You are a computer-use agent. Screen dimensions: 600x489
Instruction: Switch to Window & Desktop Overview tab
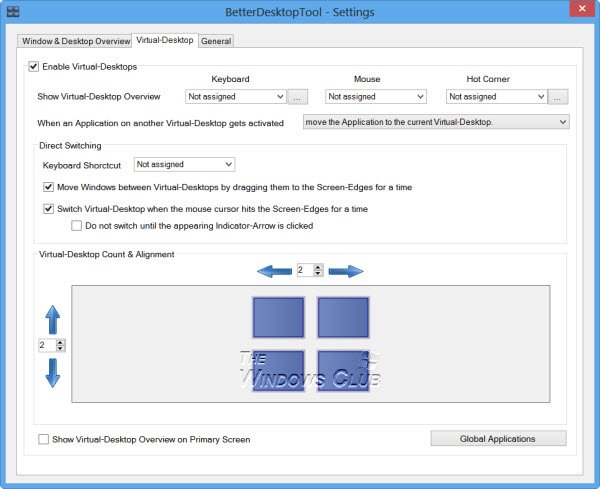(x=76, y=41)
